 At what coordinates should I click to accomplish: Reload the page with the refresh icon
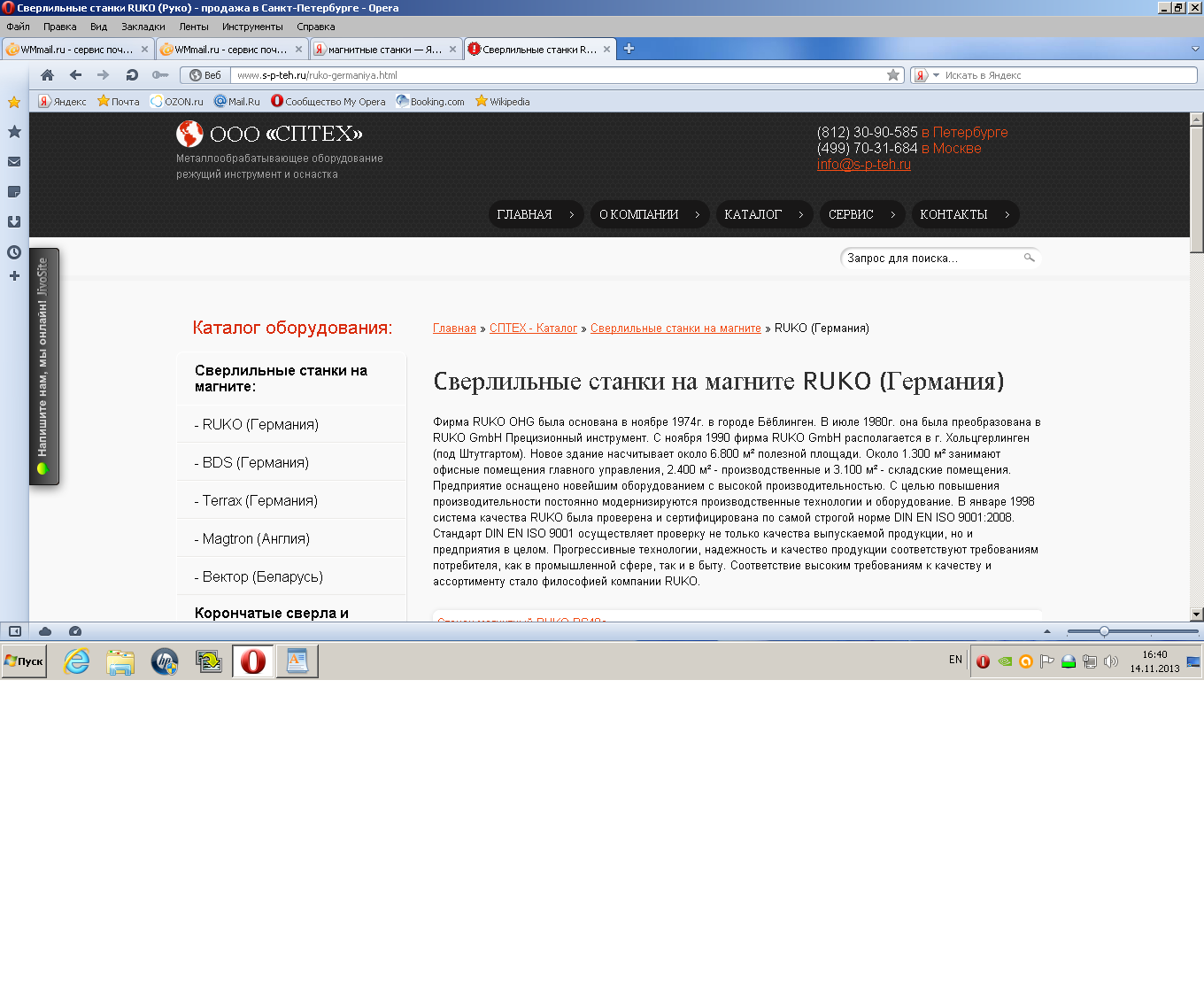click(132, 75)
